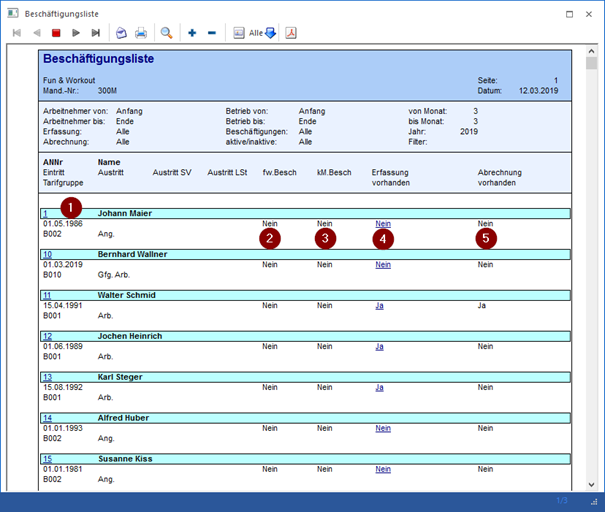Zoom in with the plus icon

click(192, 33)
